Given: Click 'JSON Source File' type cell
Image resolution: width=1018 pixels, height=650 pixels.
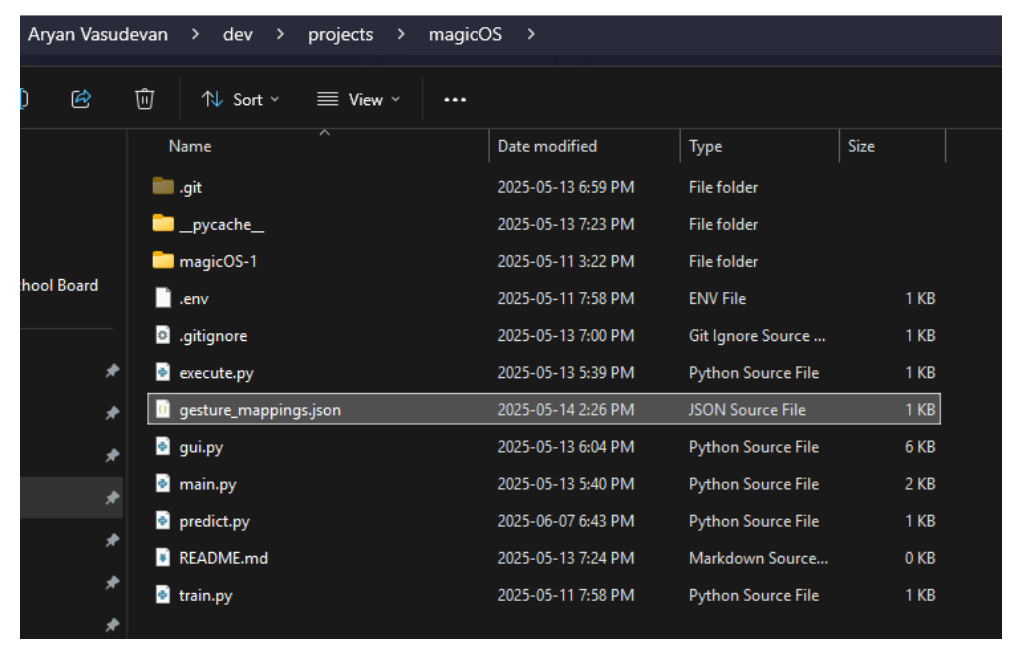Looking at the screenshot, I should click(747, 410).
